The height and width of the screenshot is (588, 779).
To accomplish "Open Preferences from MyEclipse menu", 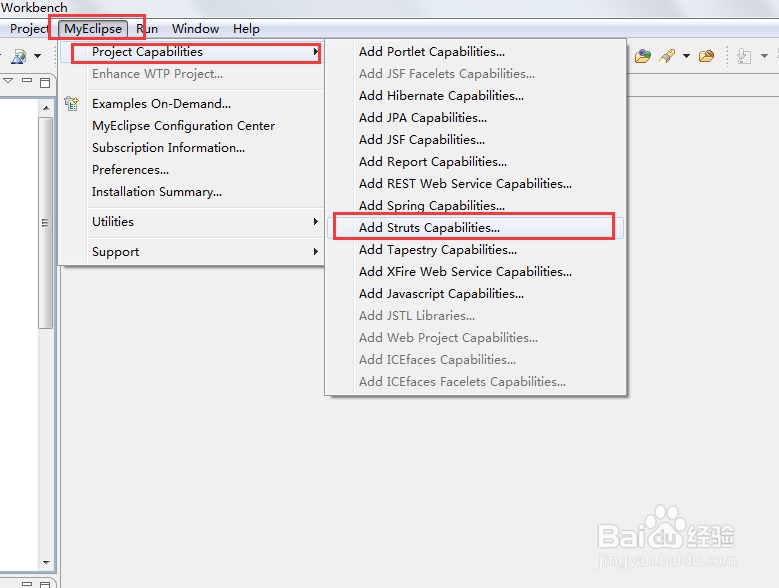I will [x=193, y=169].
